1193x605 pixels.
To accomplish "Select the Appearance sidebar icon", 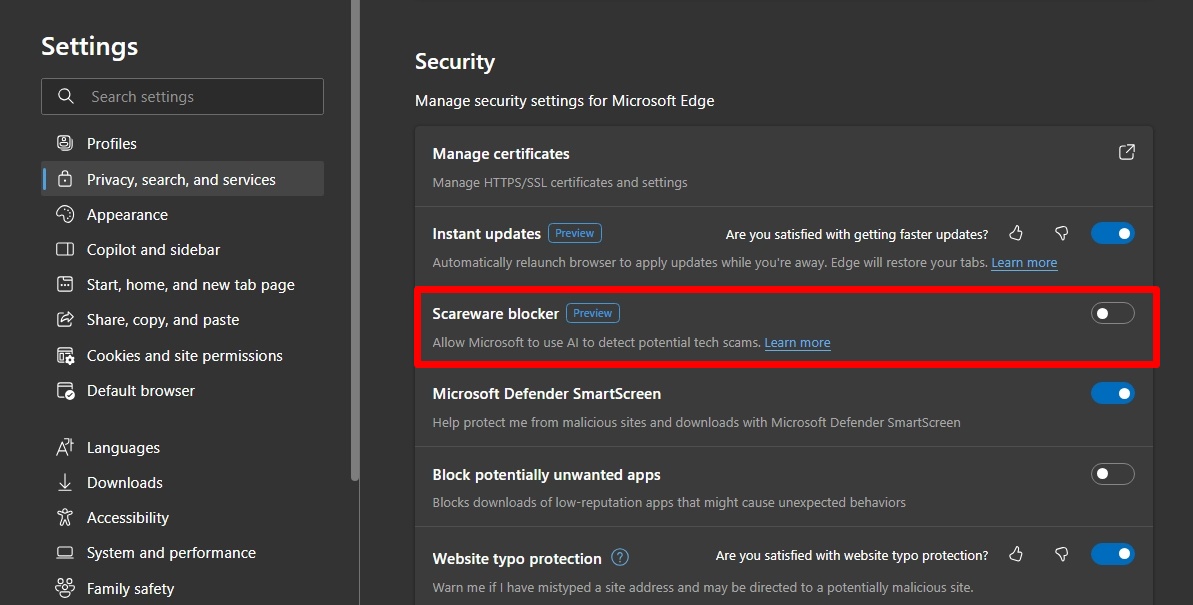I will point(65,214).
